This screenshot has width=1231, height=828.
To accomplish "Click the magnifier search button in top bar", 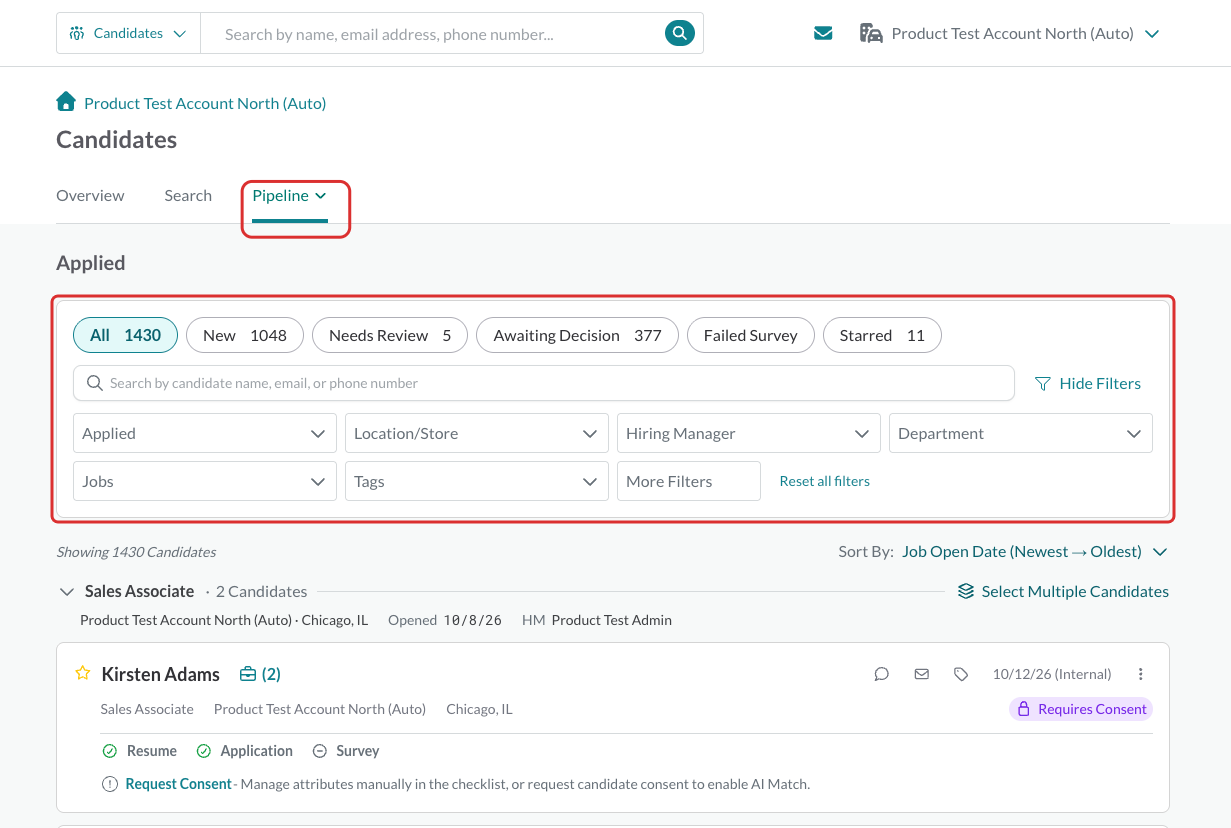I will click(679, 33).
